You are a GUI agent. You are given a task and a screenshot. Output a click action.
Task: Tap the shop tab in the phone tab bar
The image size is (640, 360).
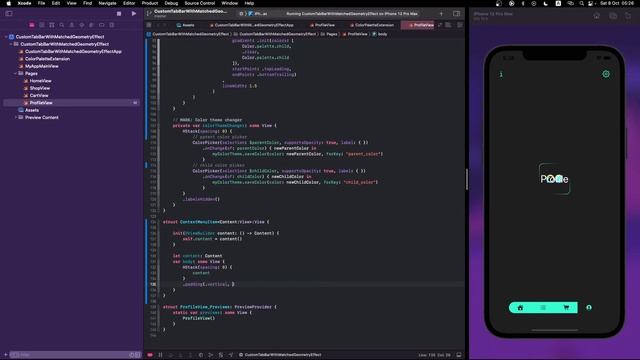(543, 307)
